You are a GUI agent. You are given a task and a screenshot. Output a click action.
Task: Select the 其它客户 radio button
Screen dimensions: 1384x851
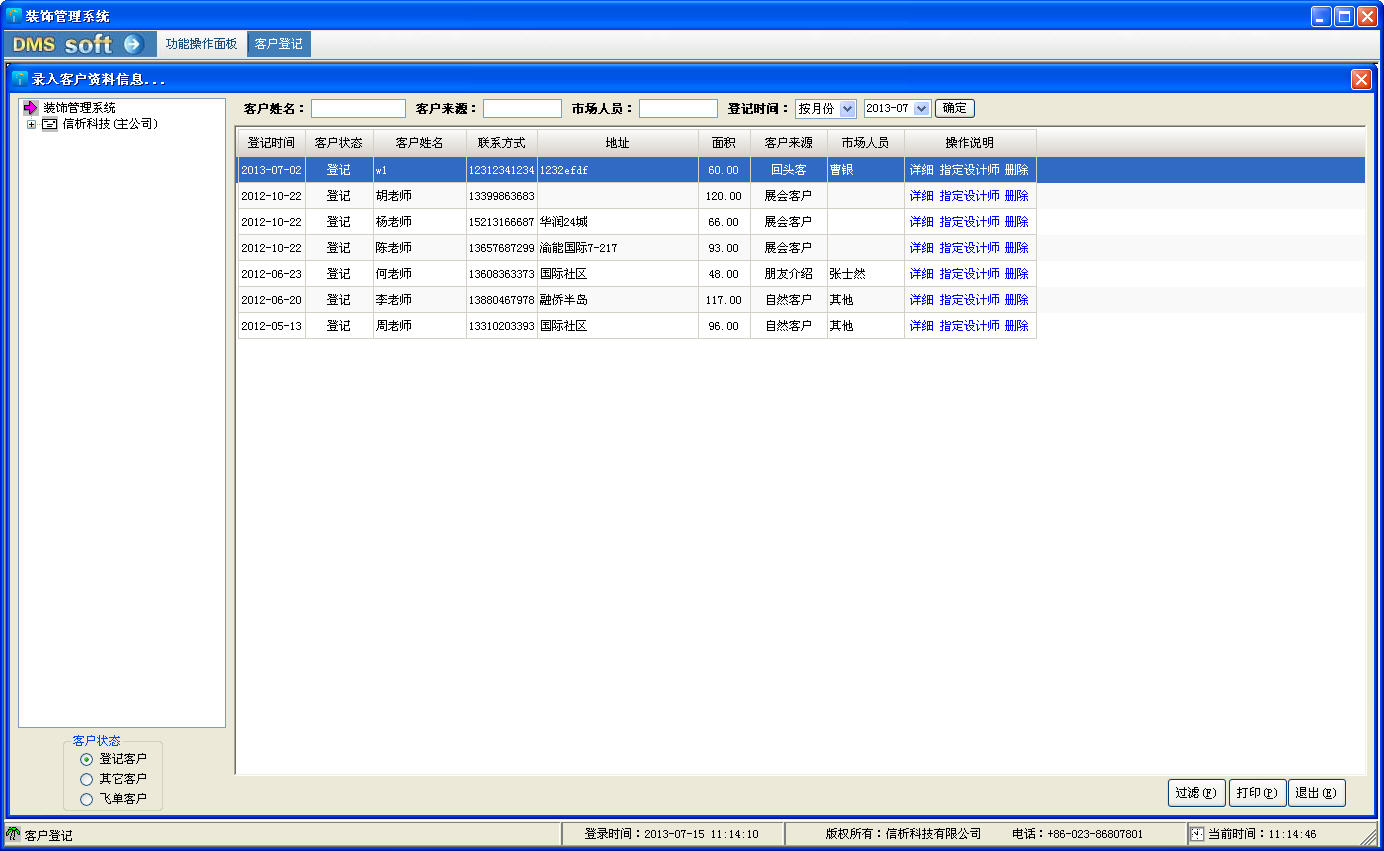(86, 779)
